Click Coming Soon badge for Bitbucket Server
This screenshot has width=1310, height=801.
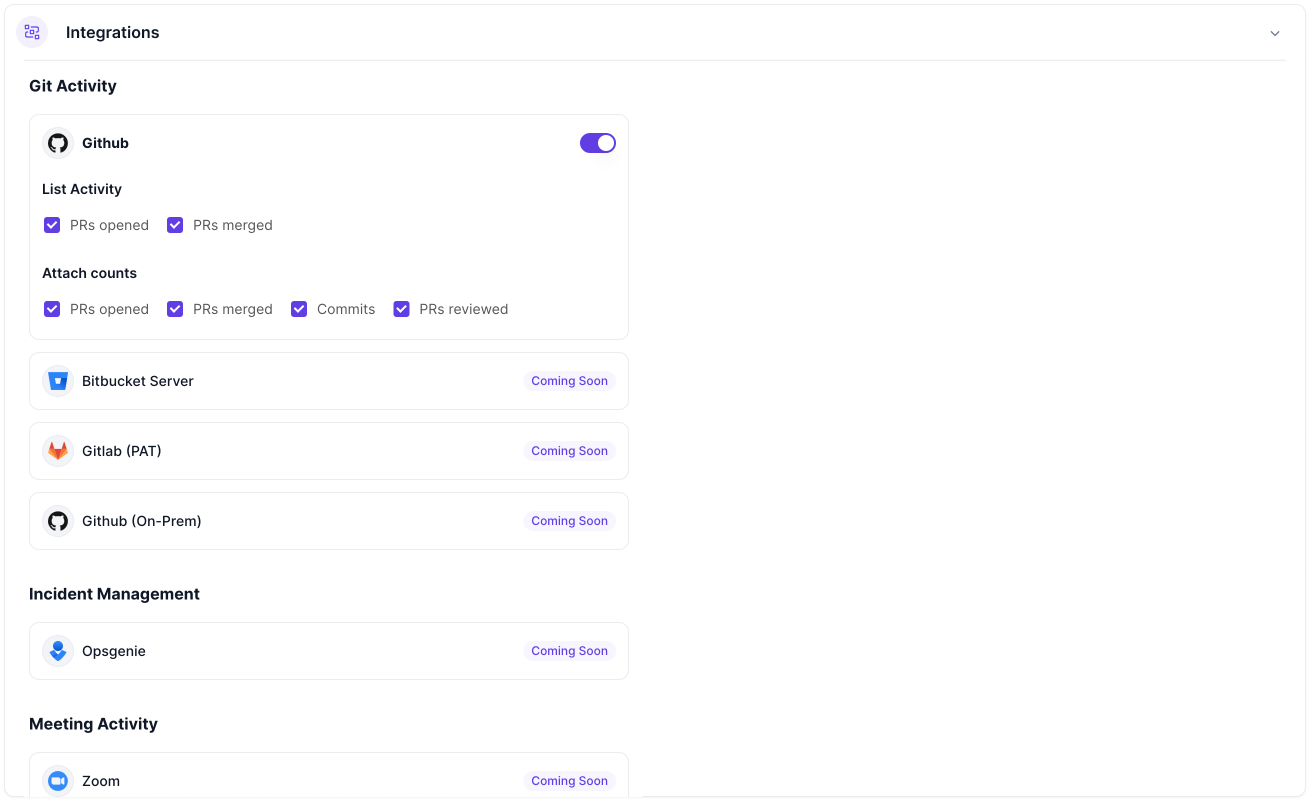pos(569,381)
